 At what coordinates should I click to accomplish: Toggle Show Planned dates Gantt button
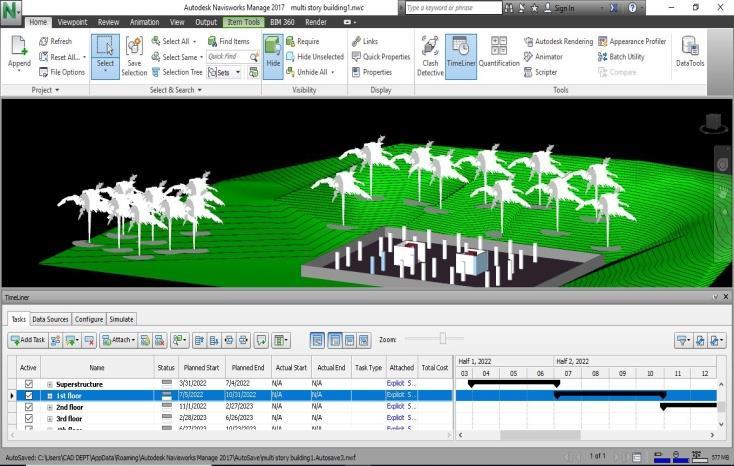(335, 340)
